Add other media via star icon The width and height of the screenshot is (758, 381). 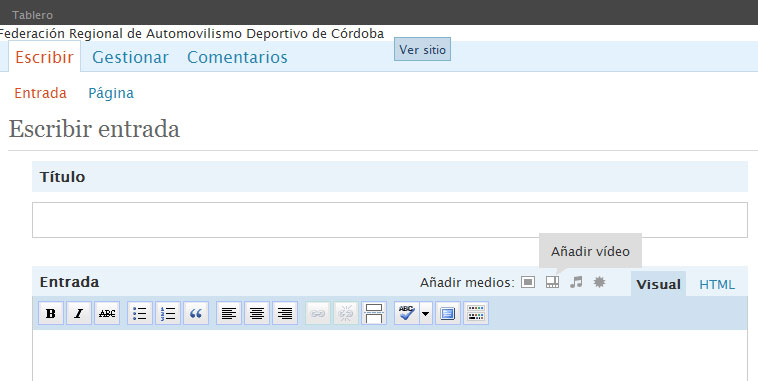pos(599,282)
